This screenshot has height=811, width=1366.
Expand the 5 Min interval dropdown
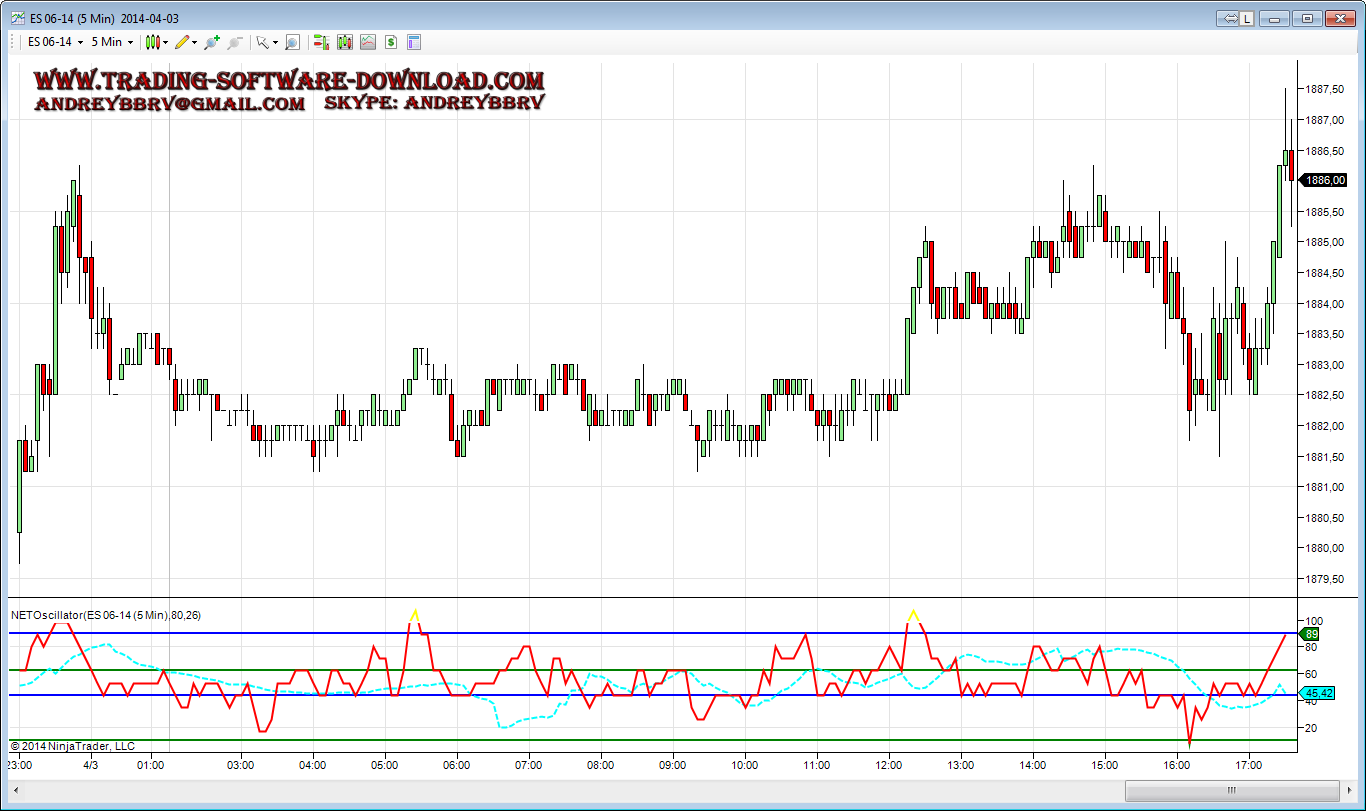pos(112,42)
